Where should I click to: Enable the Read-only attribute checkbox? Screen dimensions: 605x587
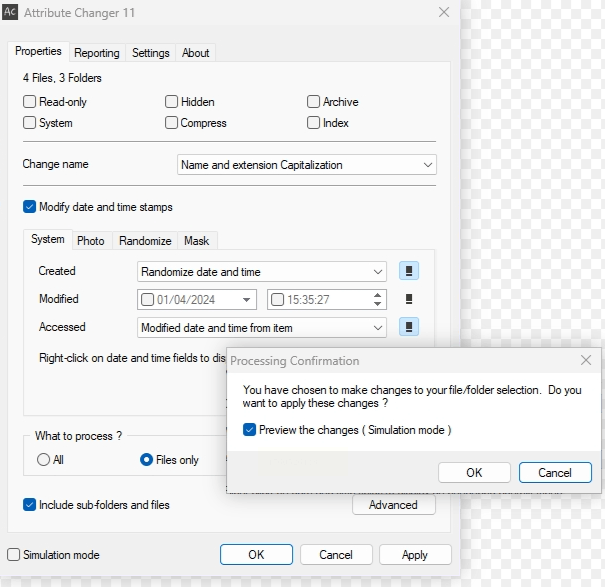click(29, 102)
